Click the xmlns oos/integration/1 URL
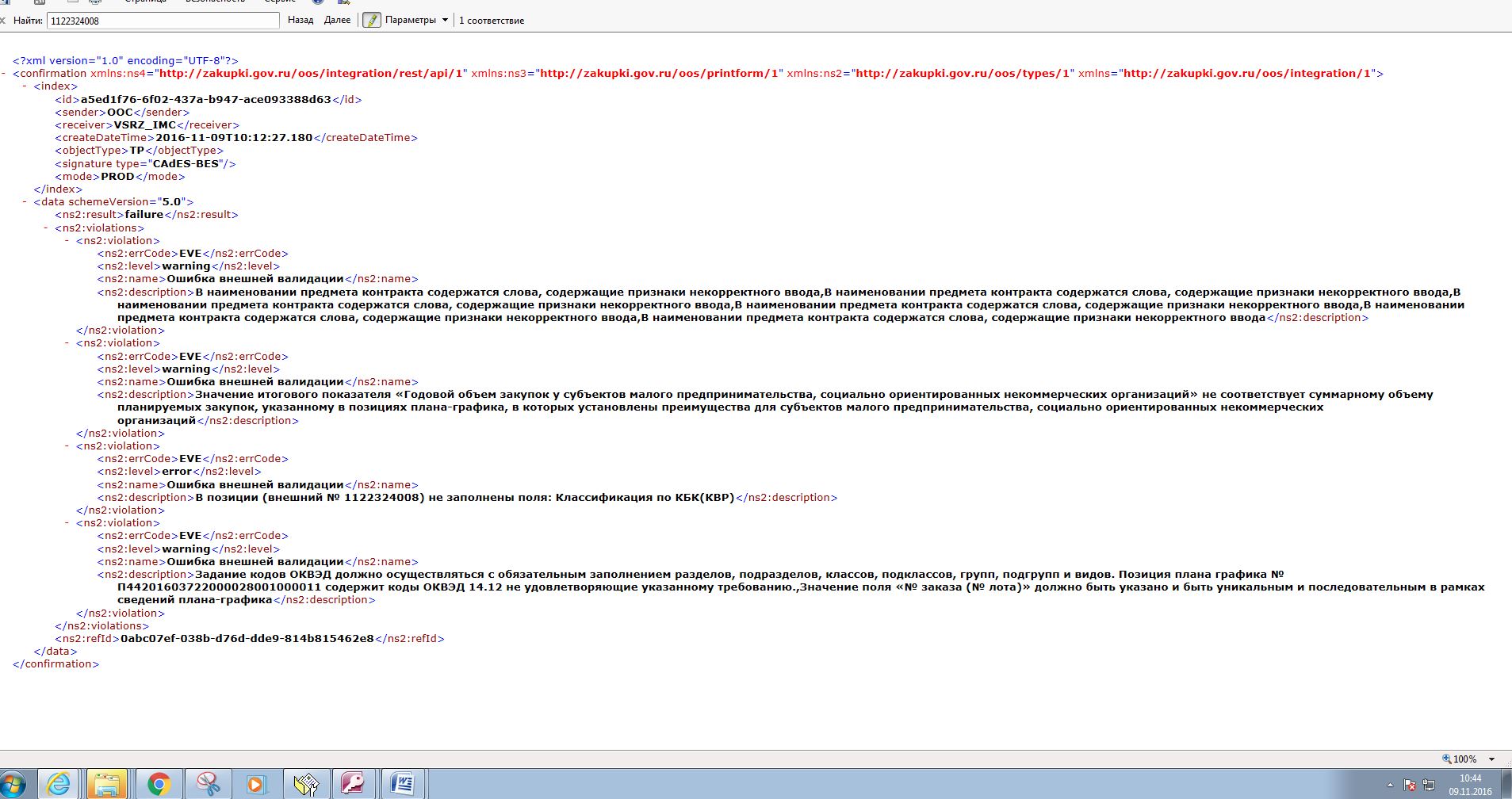 [x=1247, y=74]
